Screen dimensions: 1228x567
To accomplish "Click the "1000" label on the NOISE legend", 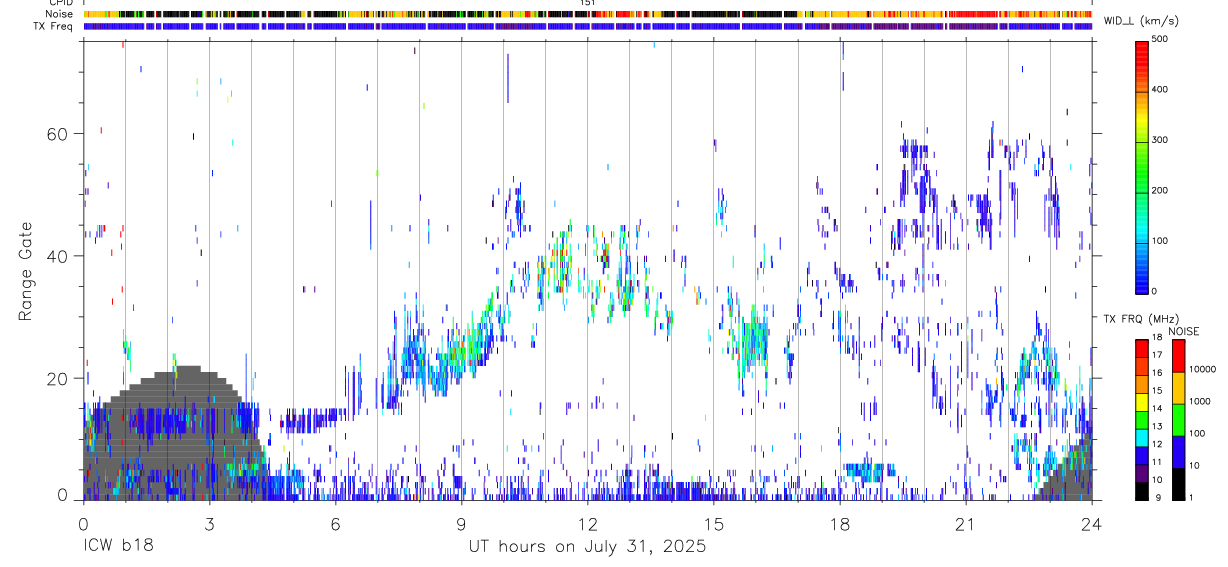I will 1201,401.
